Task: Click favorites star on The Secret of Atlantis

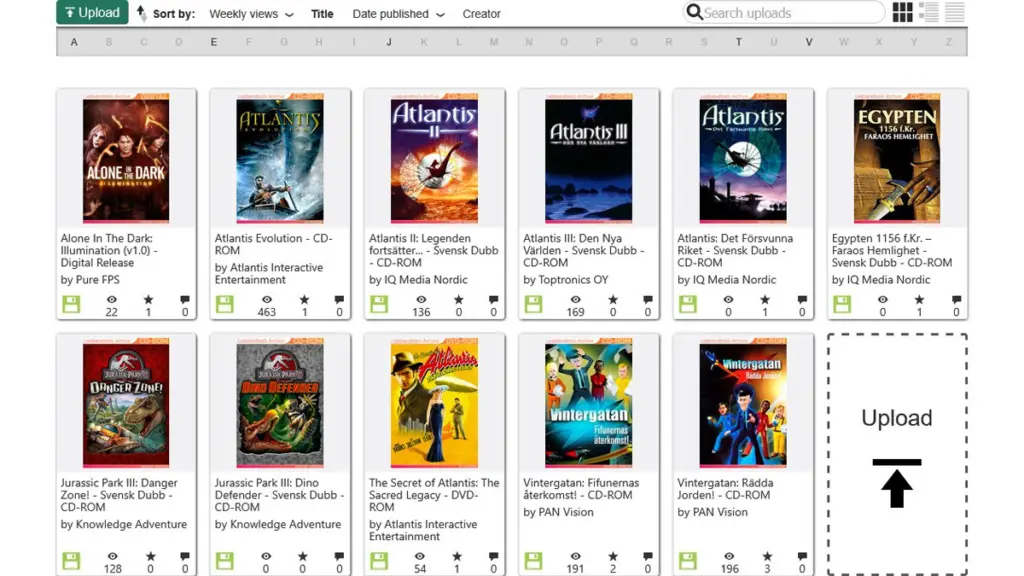Action: (456, 556)
